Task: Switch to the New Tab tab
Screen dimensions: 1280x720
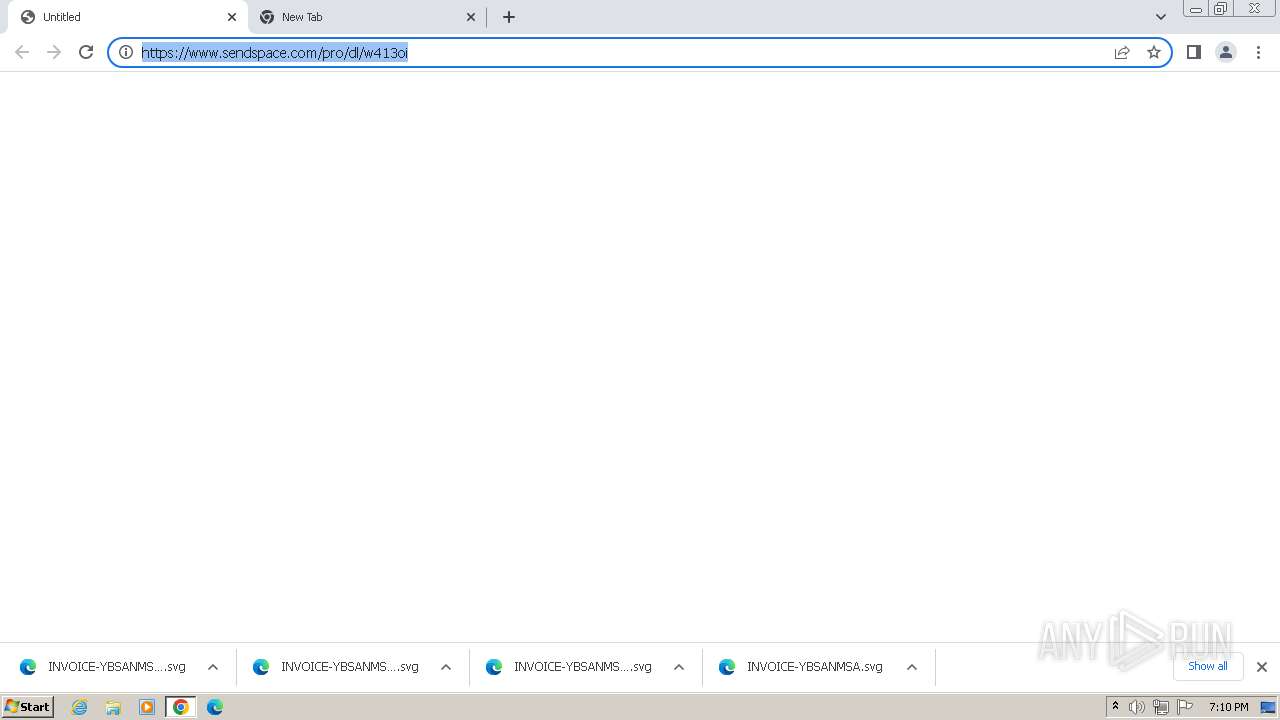Action: click(x=366, y=17)
